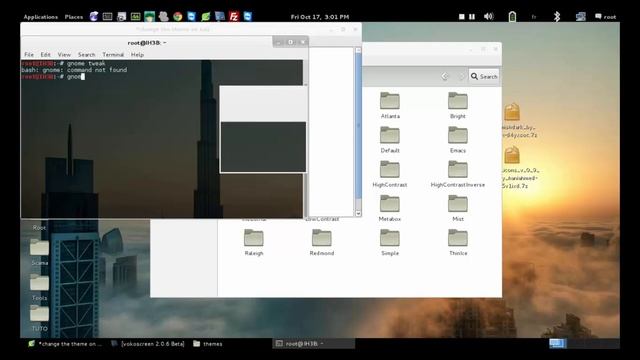This screenshot has height=360, width=640.
Task: Open the terminal Edit menu
Action: [x=45, y=54]
